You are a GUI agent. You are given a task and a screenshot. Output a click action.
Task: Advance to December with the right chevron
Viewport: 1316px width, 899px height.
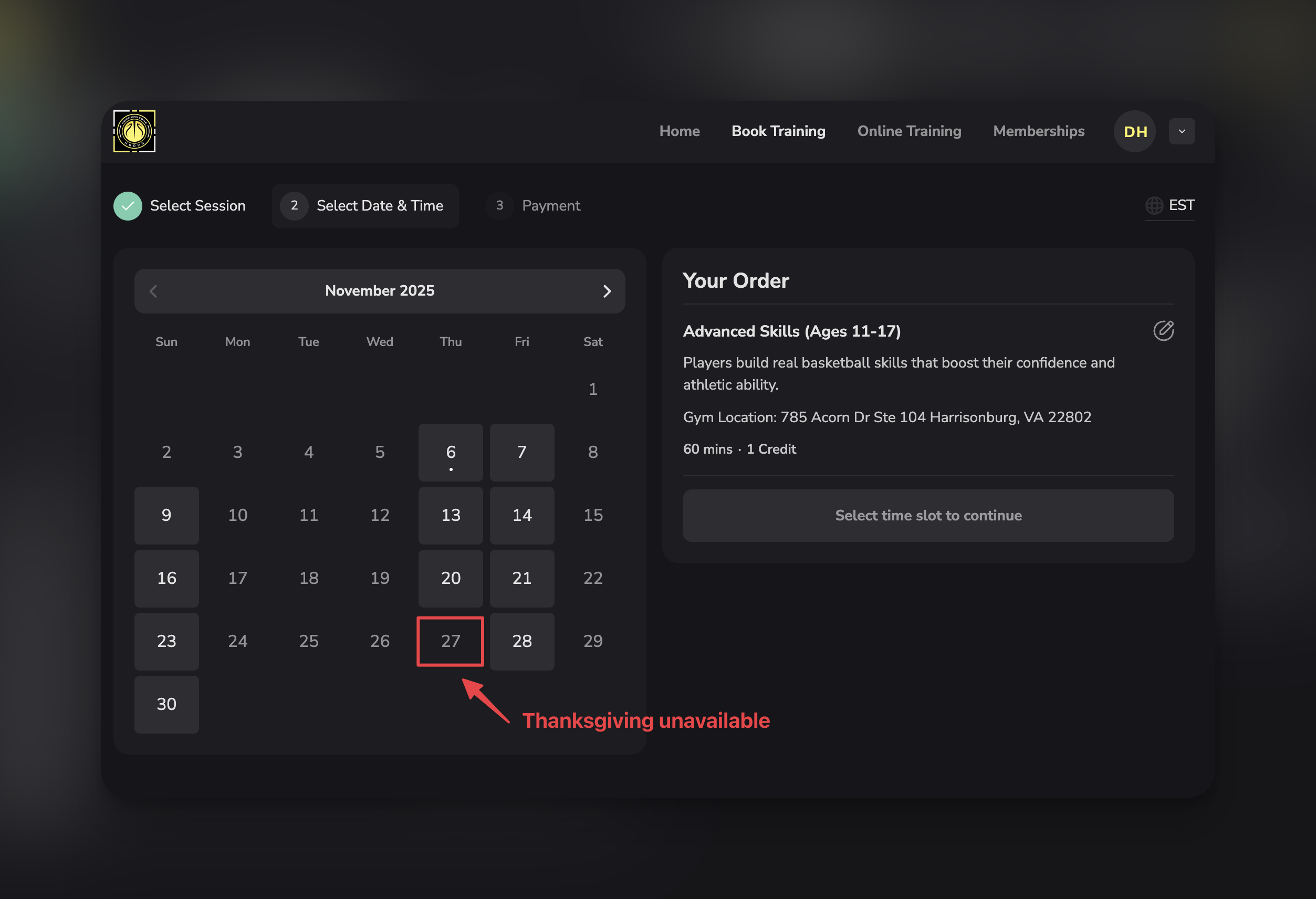pos(608,291)
